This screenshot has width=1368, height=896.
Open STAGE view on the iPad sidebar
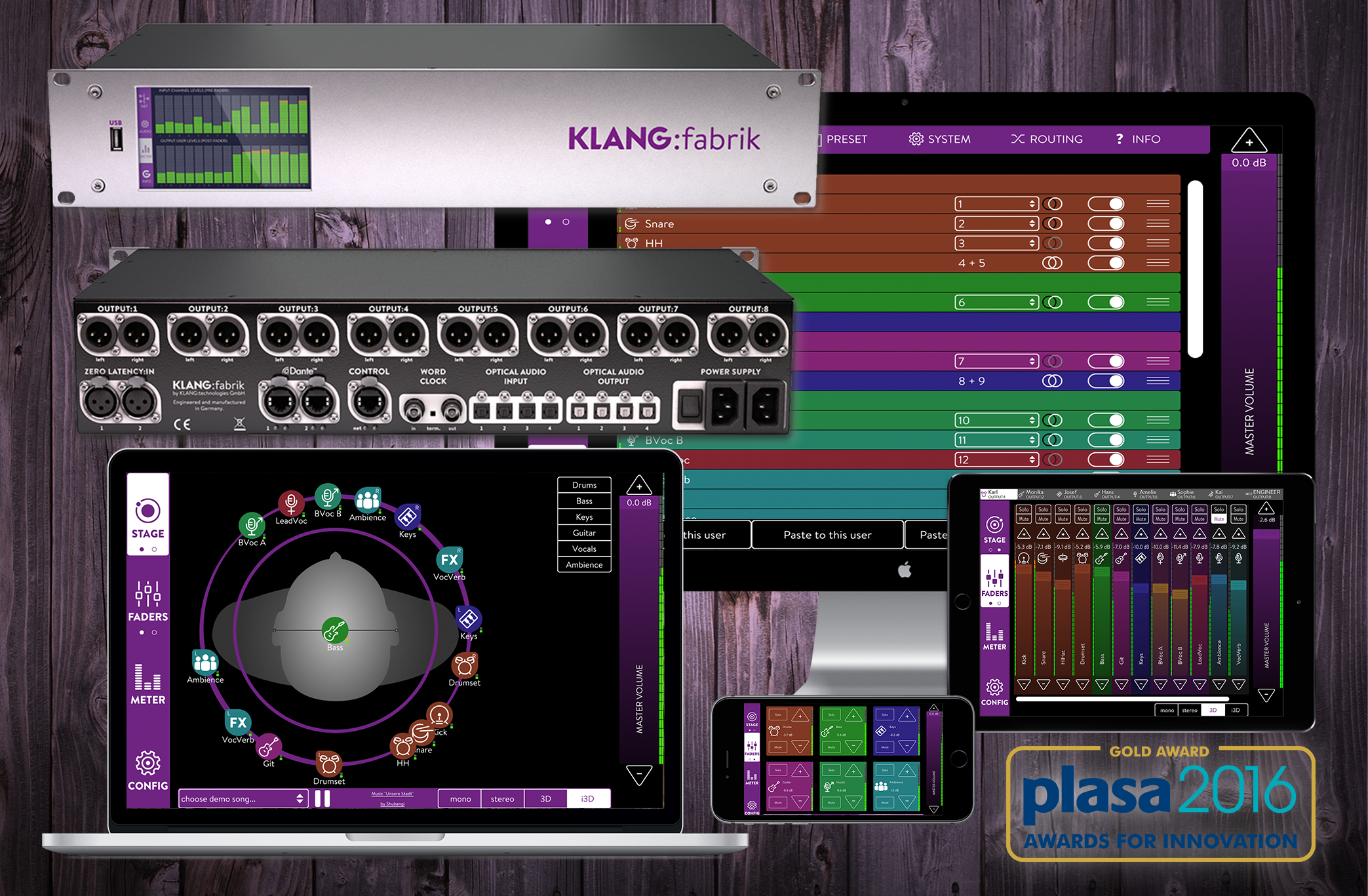994,530
